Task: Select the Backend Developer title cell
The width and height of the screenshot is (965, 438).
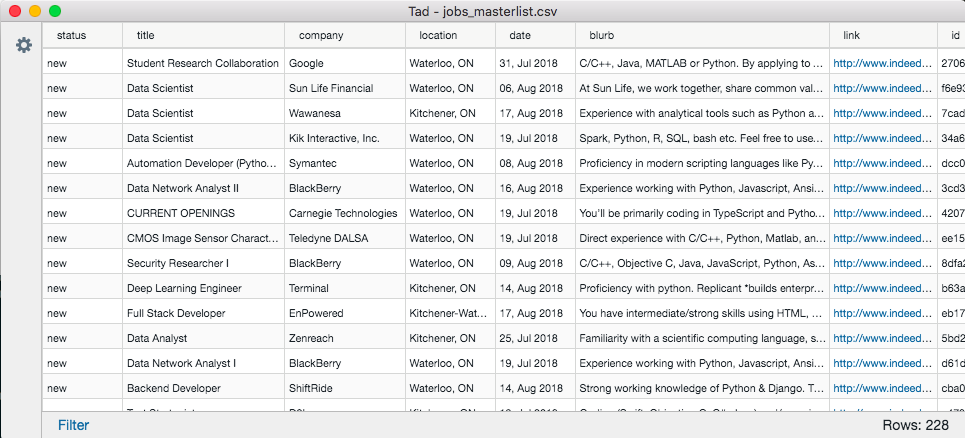Action: click(x=203, y=388)
